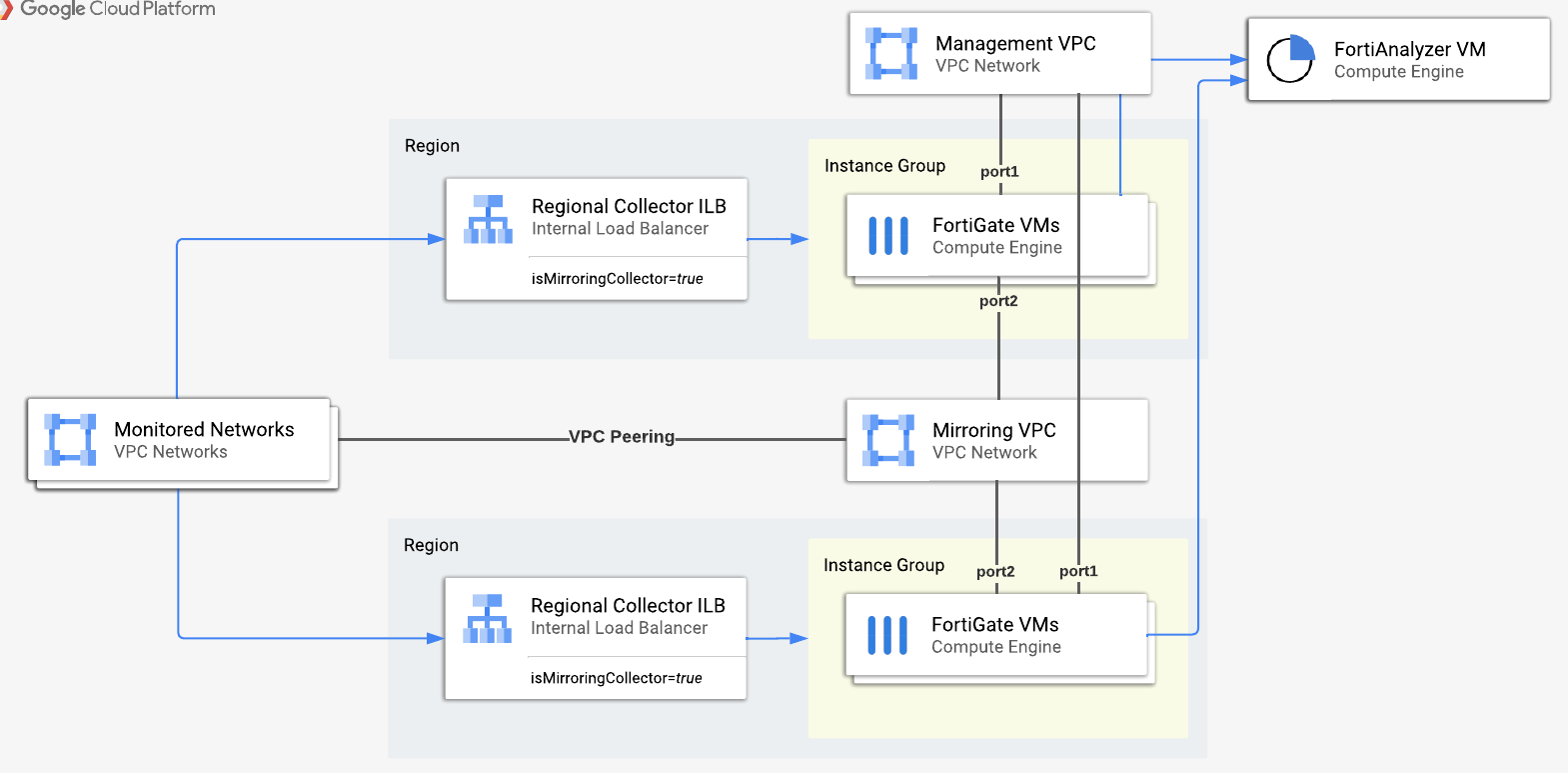The width and height of the screenshot is (1568, 773).
Task: Click the Management VPC network icon
Action: pyautogui.click(x=891, y=54)
